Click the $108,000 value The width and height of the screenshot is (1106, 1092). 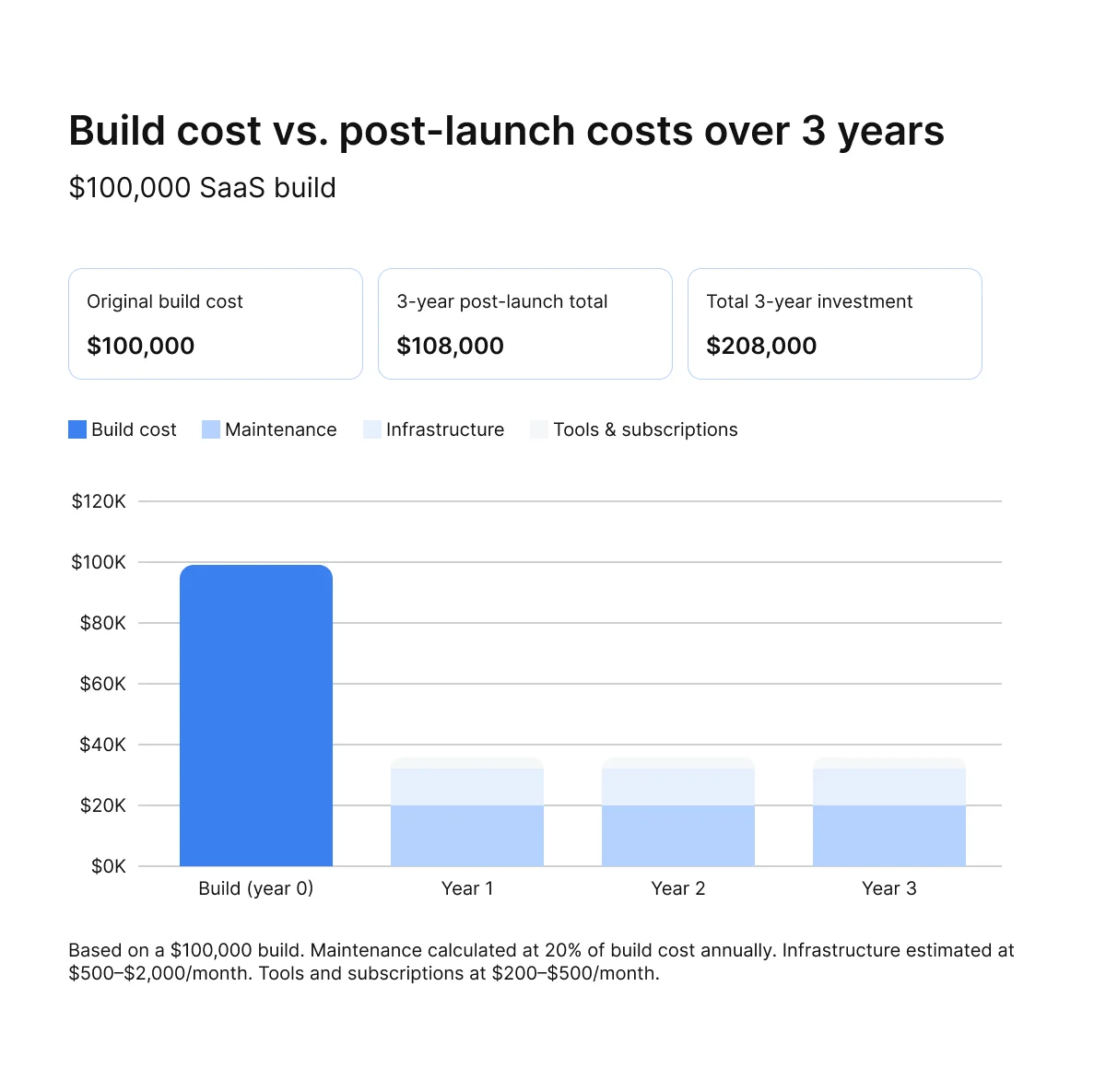point(451,346)
